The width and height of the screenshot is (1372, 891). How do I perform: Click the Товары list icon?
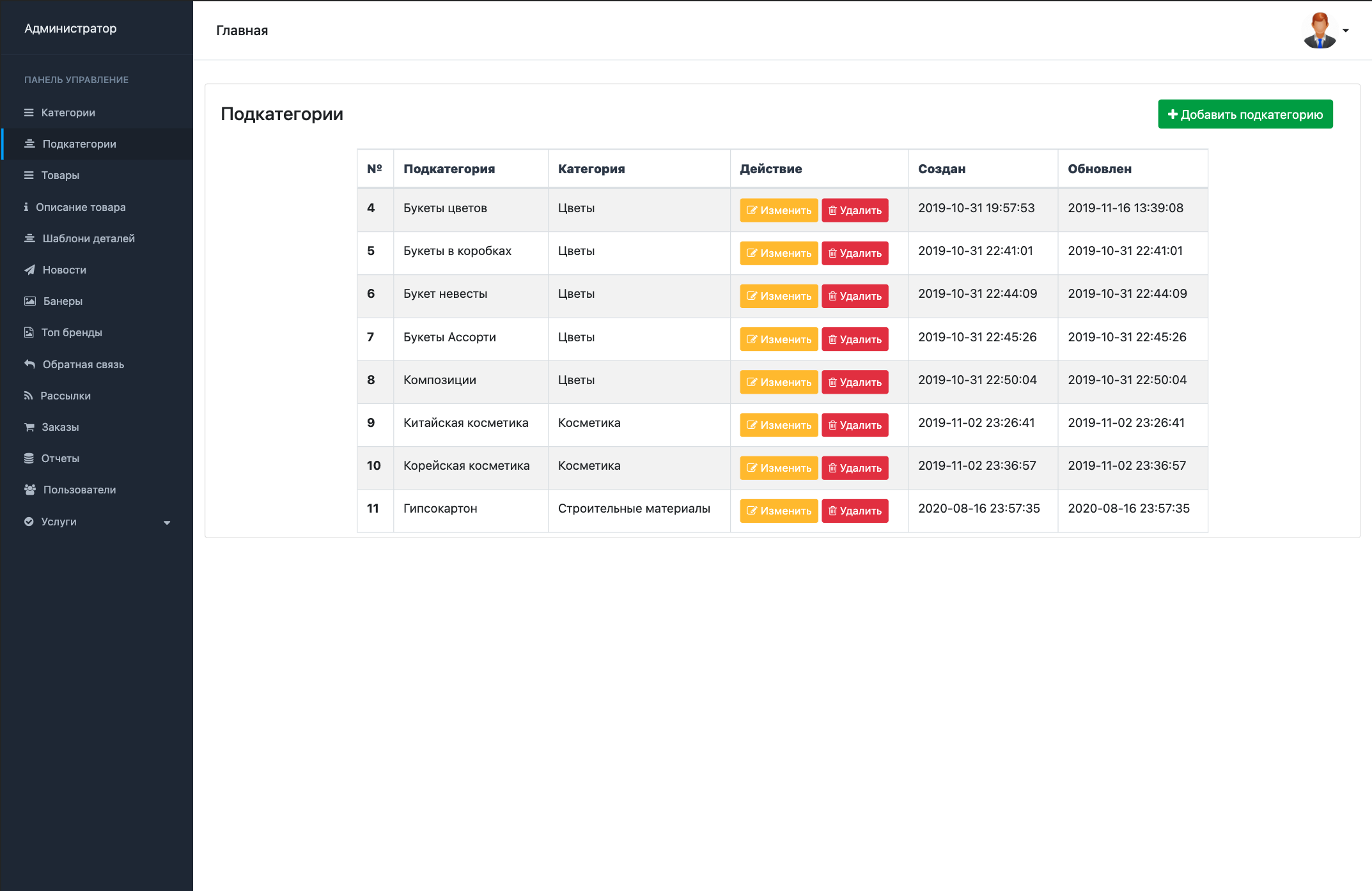(x=29, y=175)
